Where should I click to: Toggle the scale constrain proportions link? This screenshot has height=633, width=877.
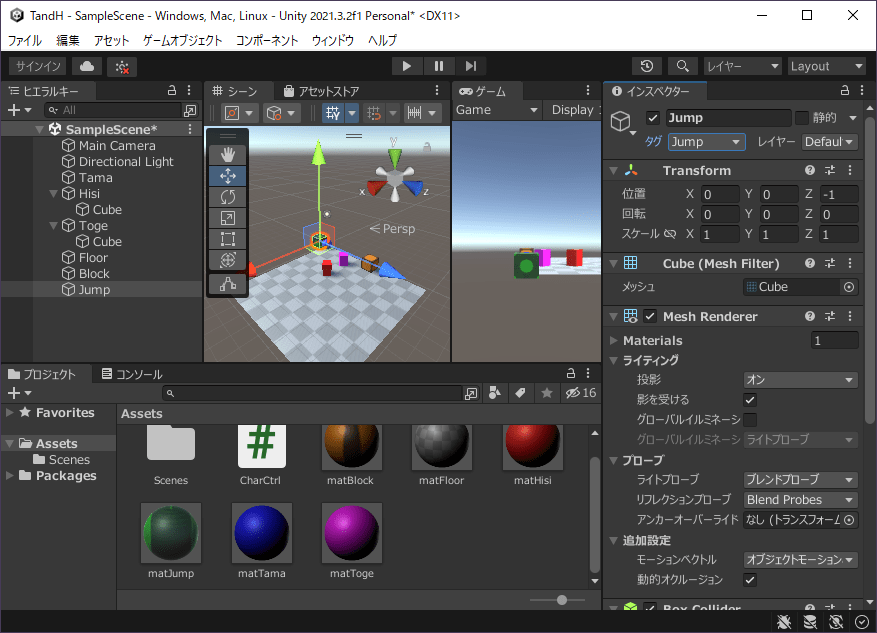[x=670, y=234]
